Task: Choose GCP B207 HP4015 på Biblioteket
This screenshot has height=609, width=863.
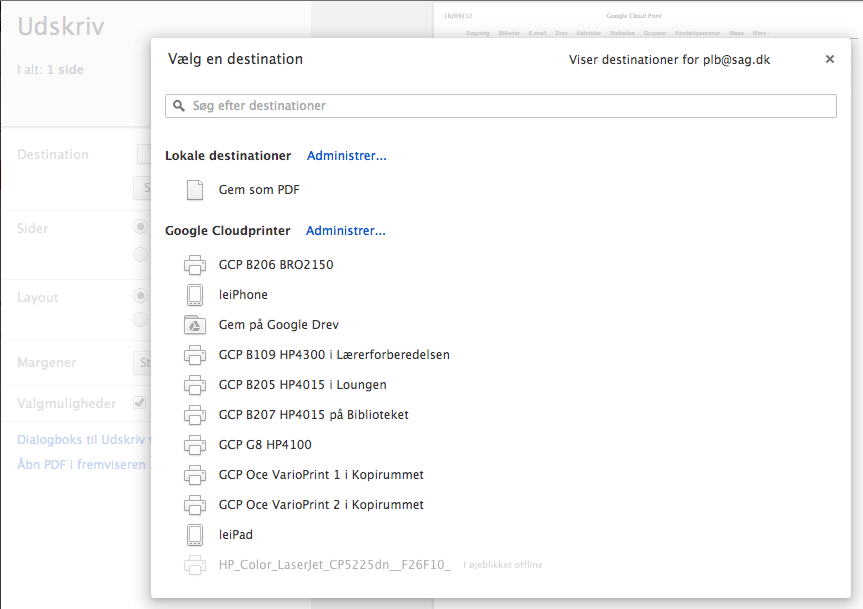Action: pos(313,415)
